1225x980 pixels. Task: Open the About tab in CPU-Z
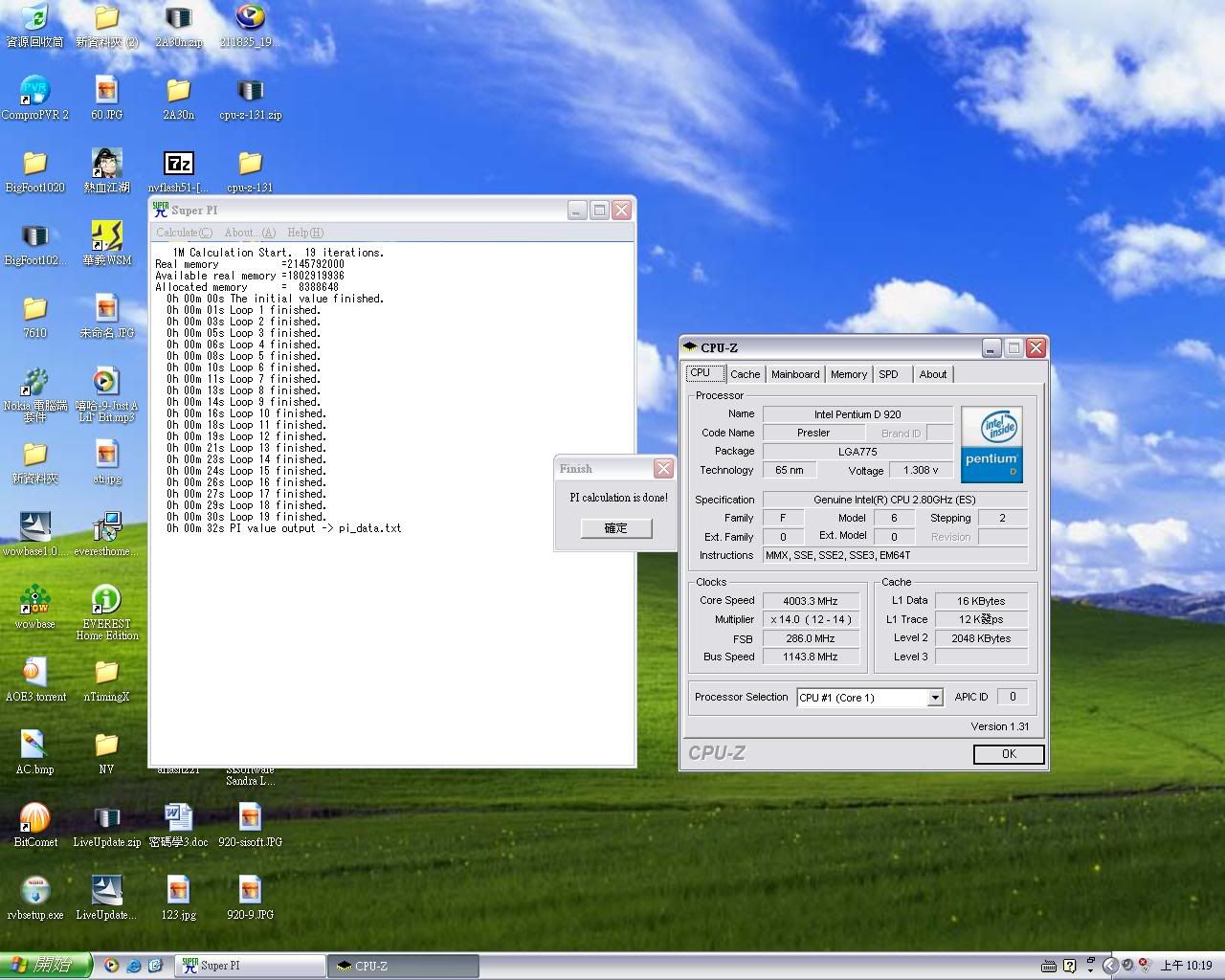click(x=933, y=374)
